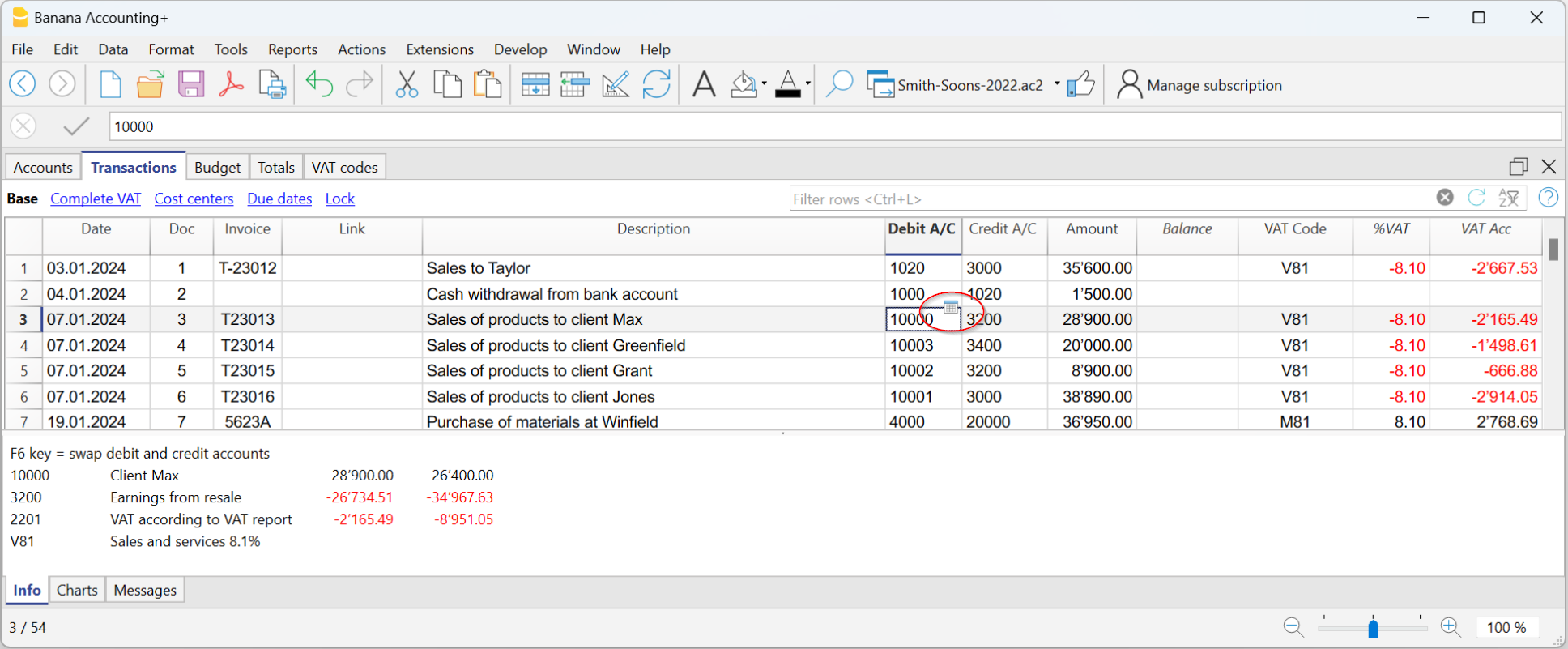
Task: Switch to the VAT codes tab
Action: click(x=344, y=167)
